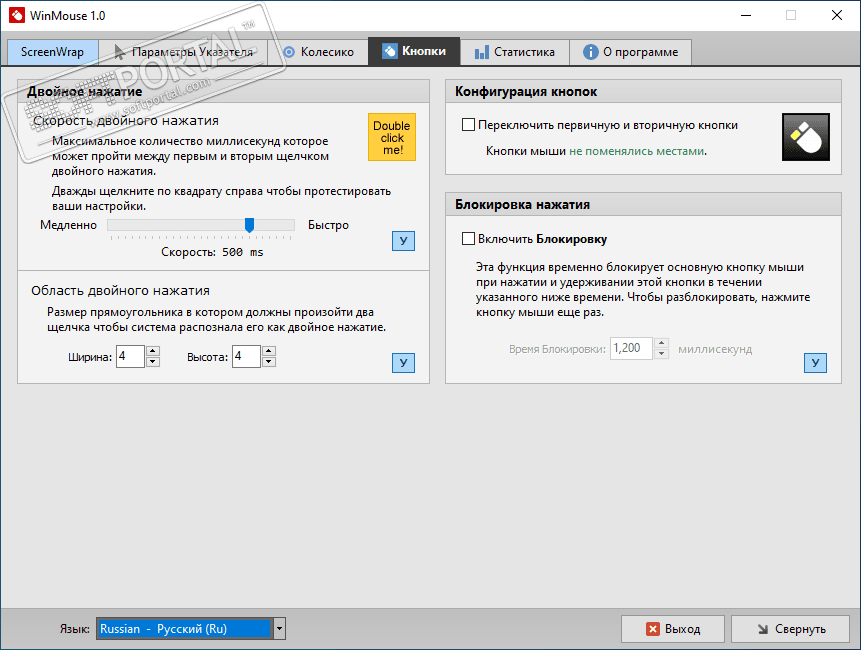861x650 pixels.
Task: Click the Медленно label
Action: 68,225
